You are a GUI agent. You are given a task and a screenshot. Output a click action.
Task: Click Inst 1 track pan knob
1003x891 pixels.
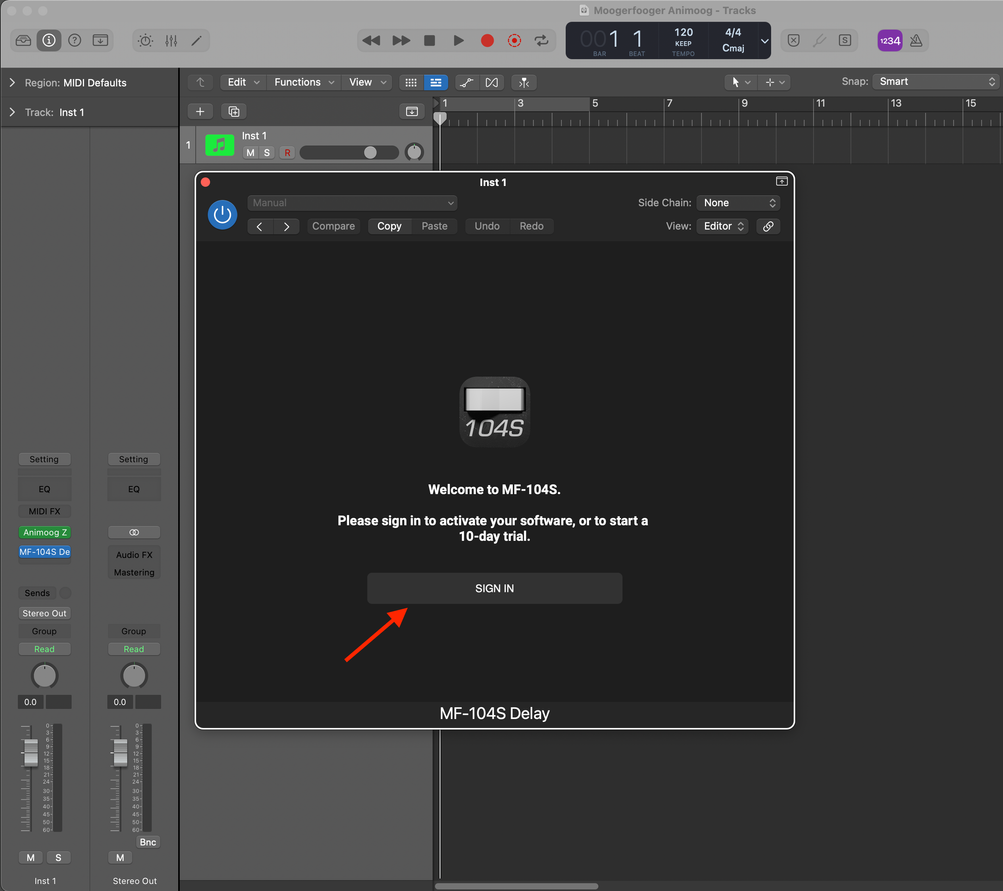point(415,152)
